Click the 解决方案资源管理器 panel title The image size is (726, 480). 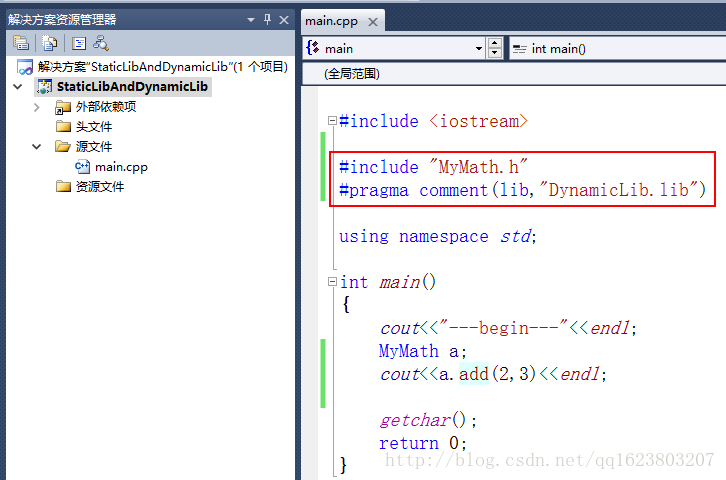(62, 19)
